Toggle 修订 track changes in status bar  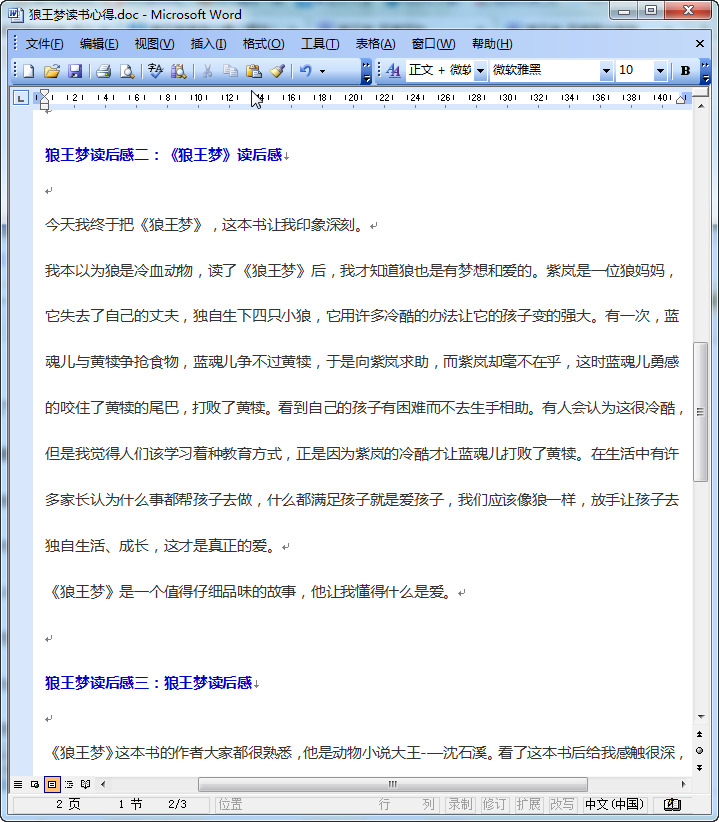click(x=494, y=804)
